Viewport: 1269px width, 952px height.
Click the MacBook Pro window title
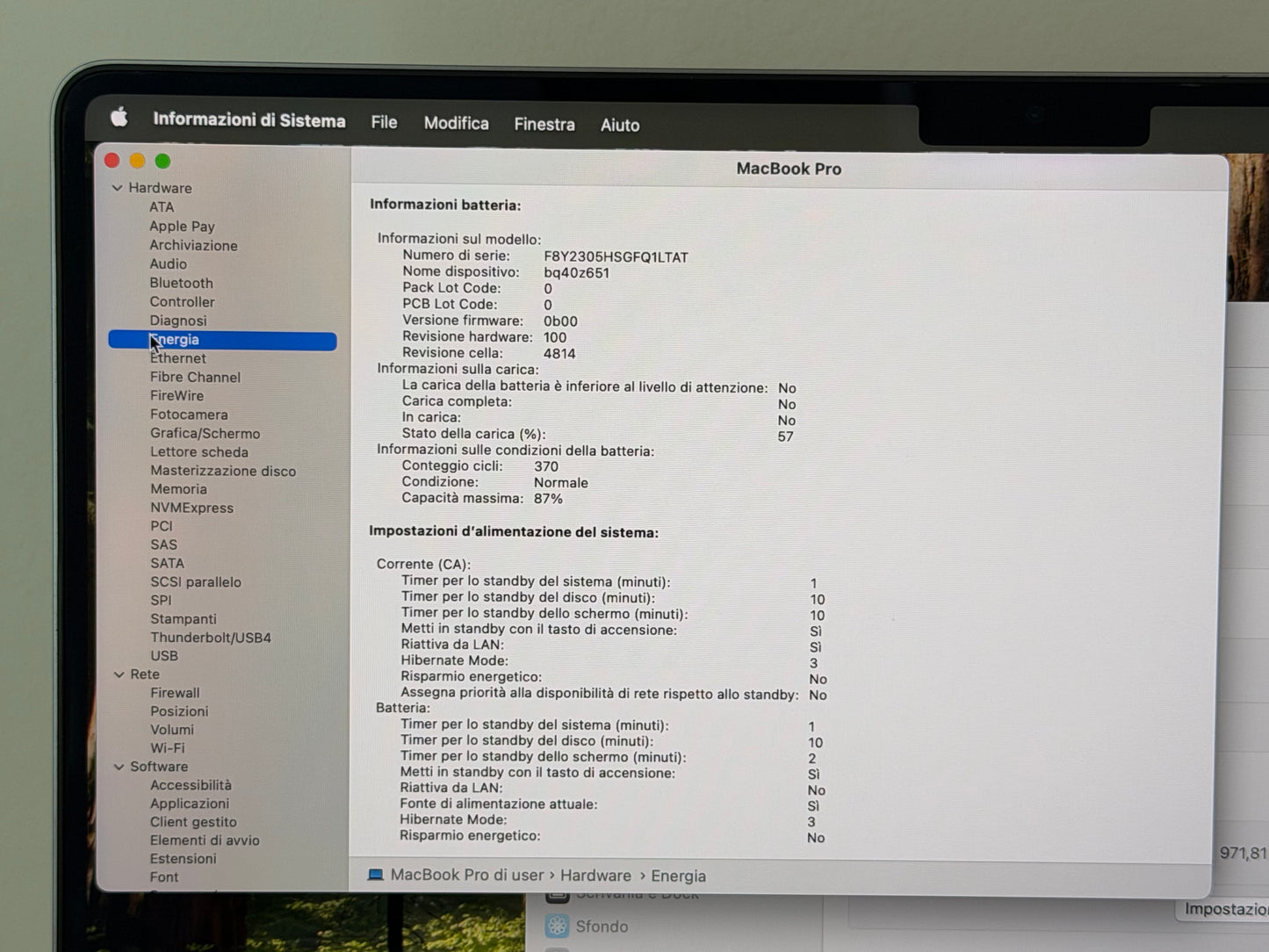[x=789, y=169]
